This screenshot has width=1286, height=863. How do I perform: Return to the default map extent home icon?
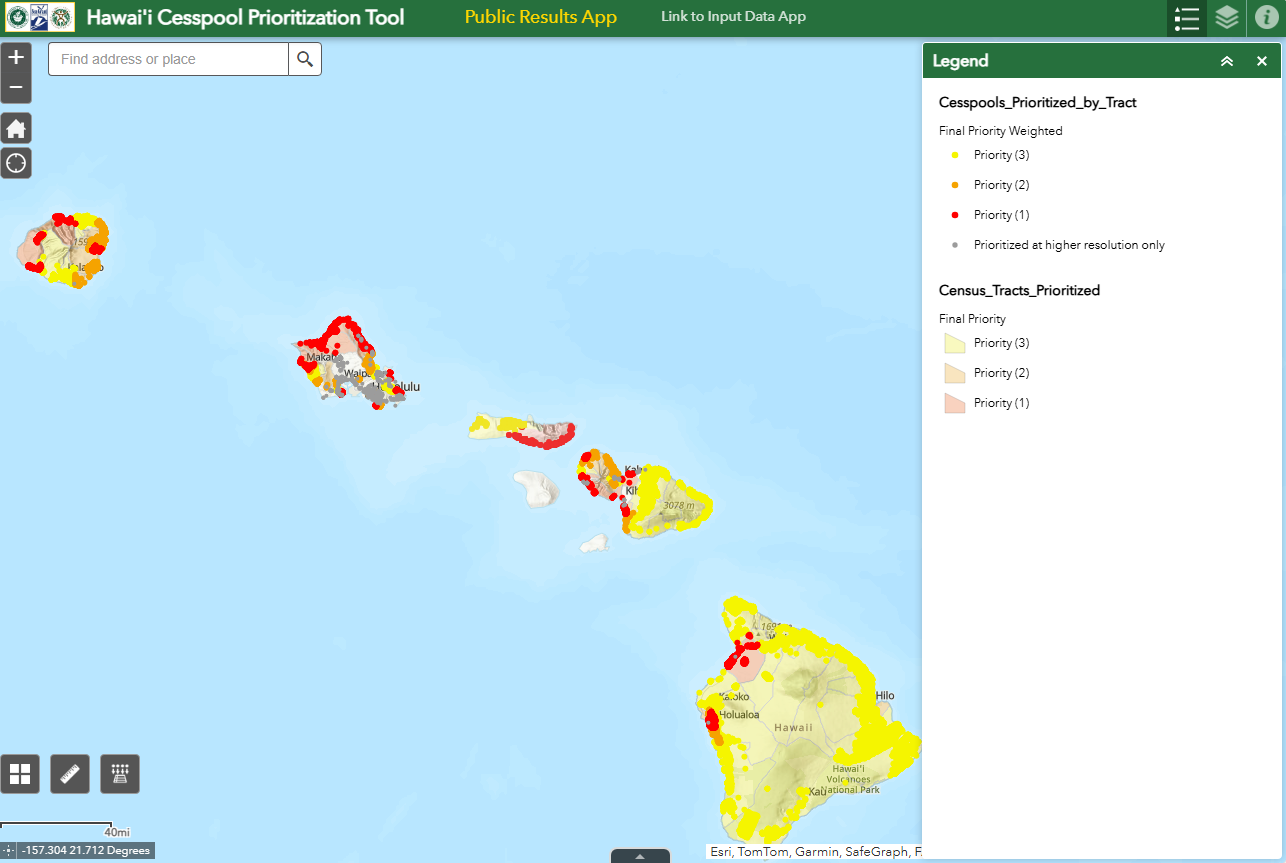click(16, 128)
